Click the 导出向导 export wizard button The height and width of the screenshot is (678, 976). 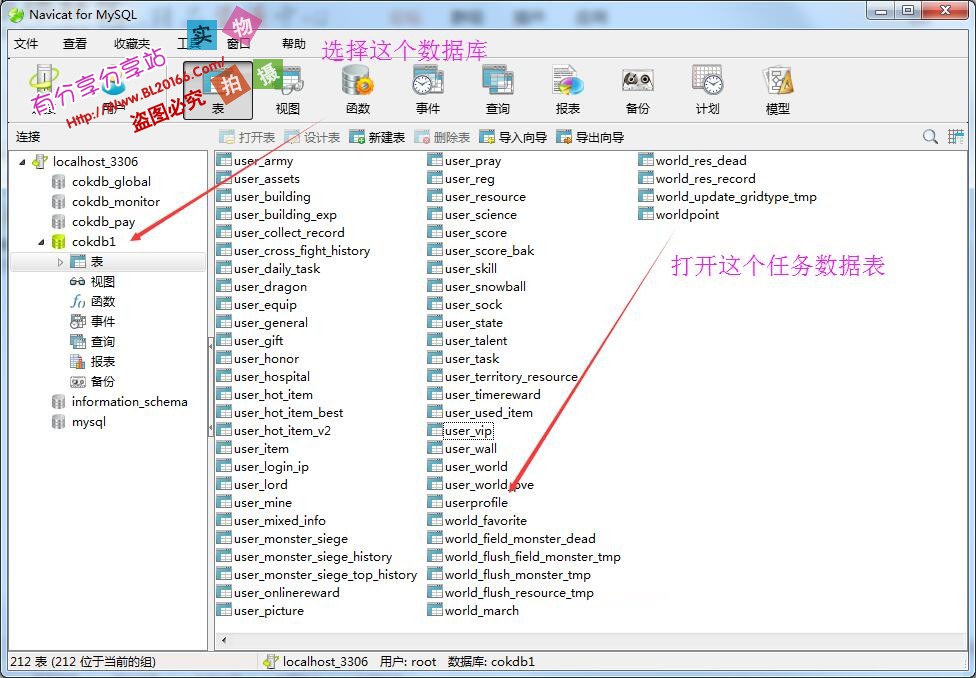point(590,137)
